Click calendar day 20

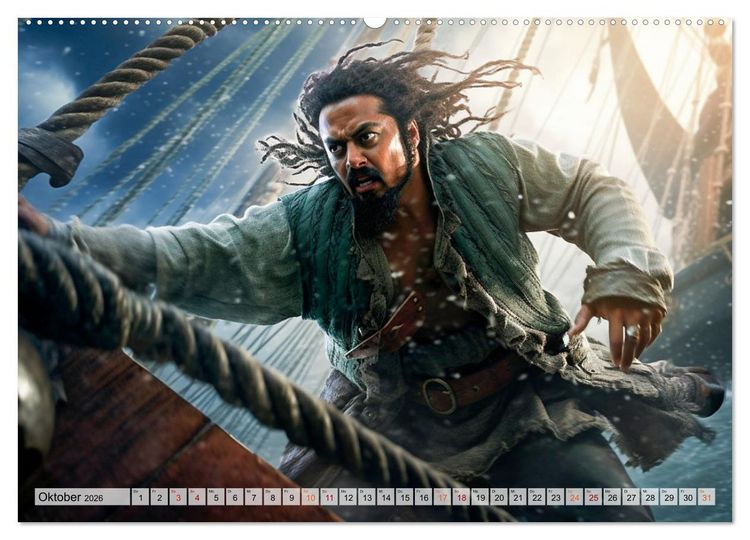(x=499, y=497)
